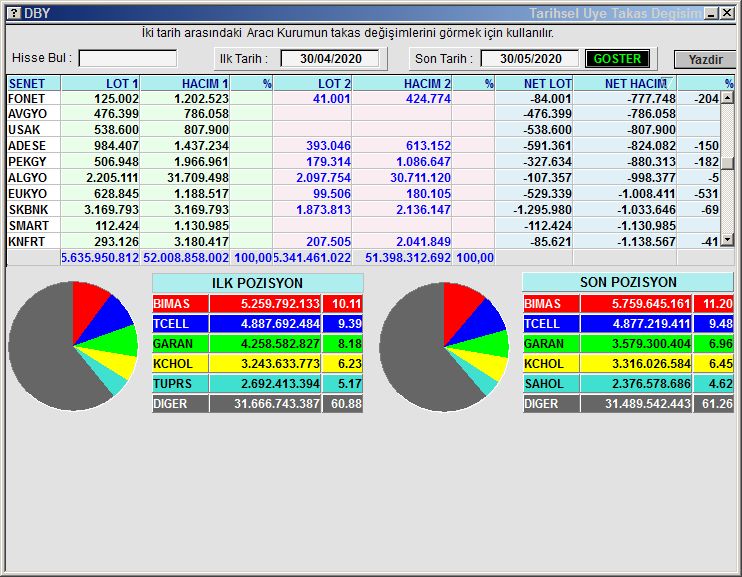Edit the Son Tarih date field
742x577 pixels.
click(530, 59)
